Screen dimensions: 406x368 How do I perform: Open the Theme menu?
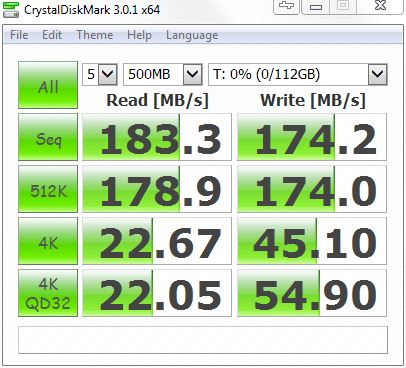pos(95,35)
